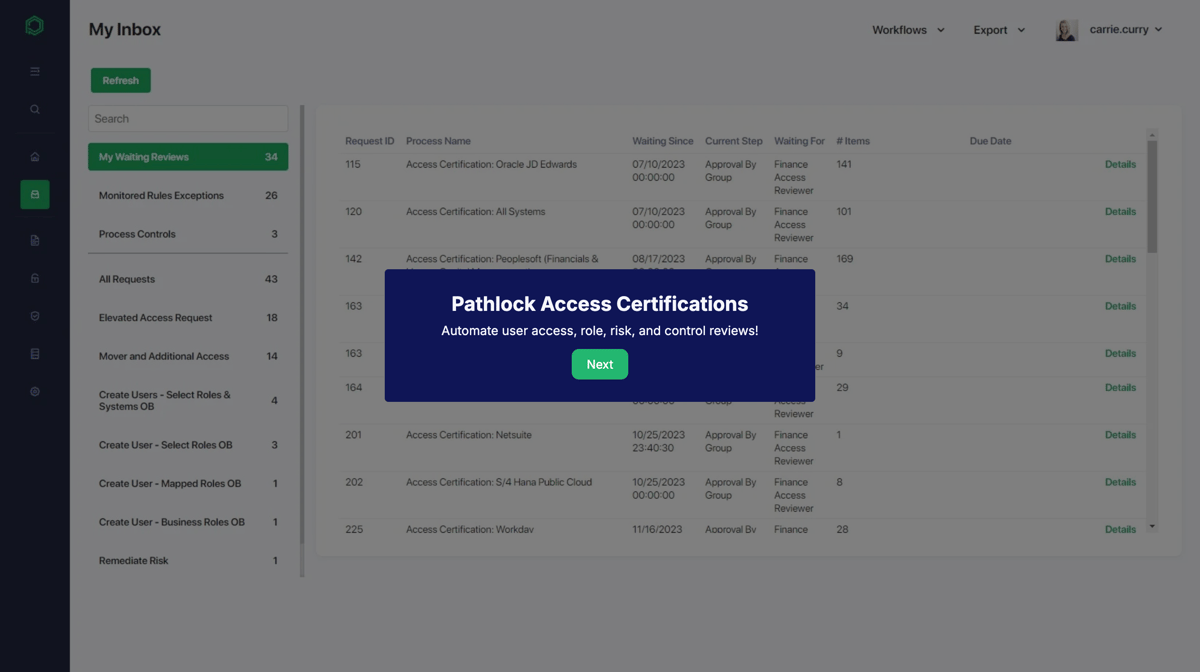Open Details for request 201
This screenshot has width=1200, height=672.
pos(1120,435)
